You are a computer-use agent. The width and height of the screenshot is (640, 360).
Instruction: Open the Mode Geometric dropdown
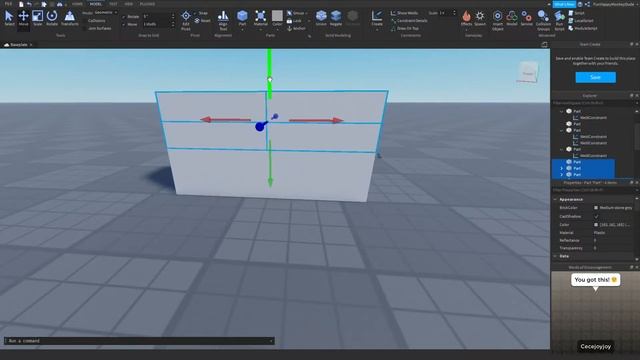[x=106, y=13]
